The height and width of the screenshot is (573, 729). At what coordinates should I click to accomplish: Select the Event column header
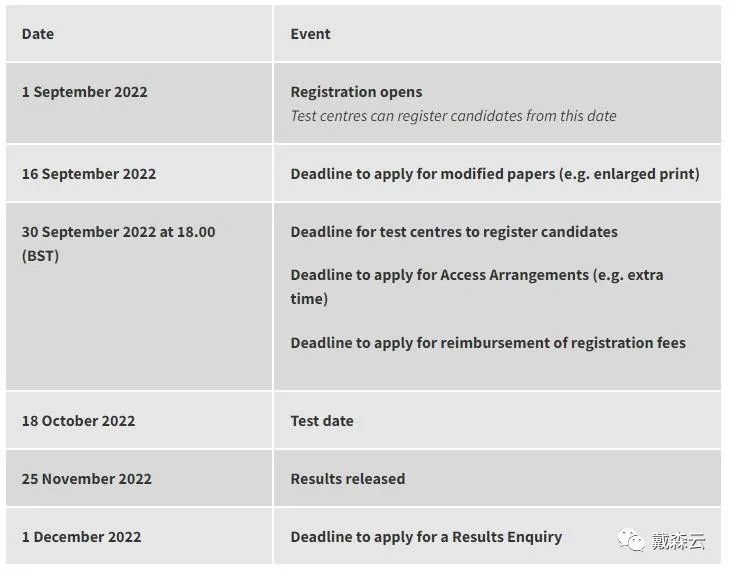coord(310,34)
